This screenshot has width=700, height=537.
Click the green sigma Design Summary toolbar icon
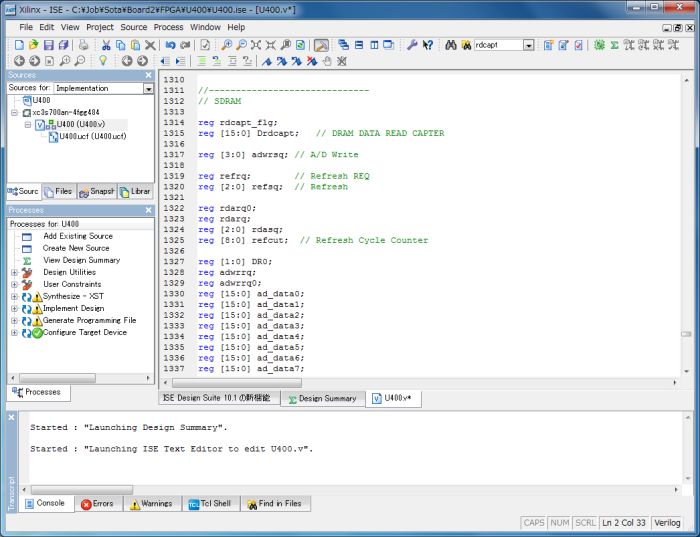click(x=615, y=45)
